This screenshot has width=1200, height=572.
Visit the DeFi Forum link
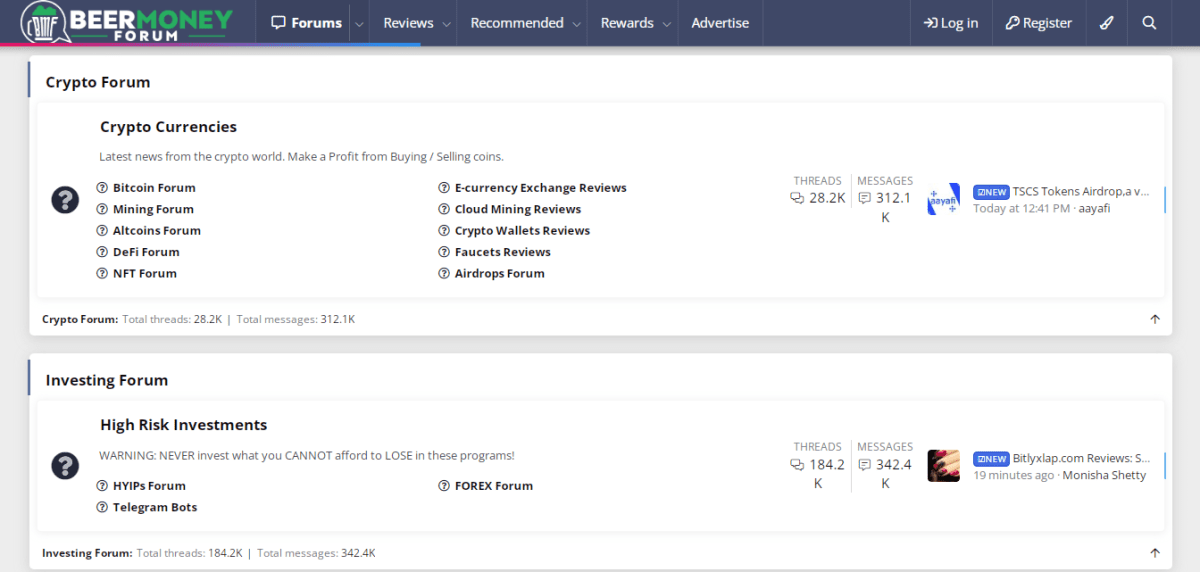pos(146,252)
